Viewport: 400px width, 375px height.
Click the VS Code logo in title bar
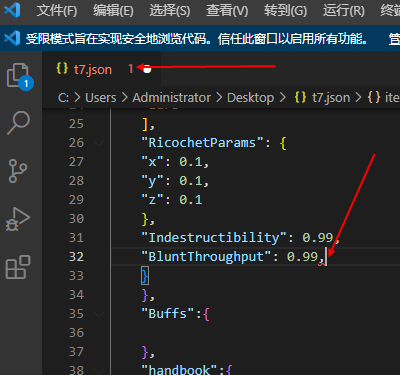click(12, 10)
